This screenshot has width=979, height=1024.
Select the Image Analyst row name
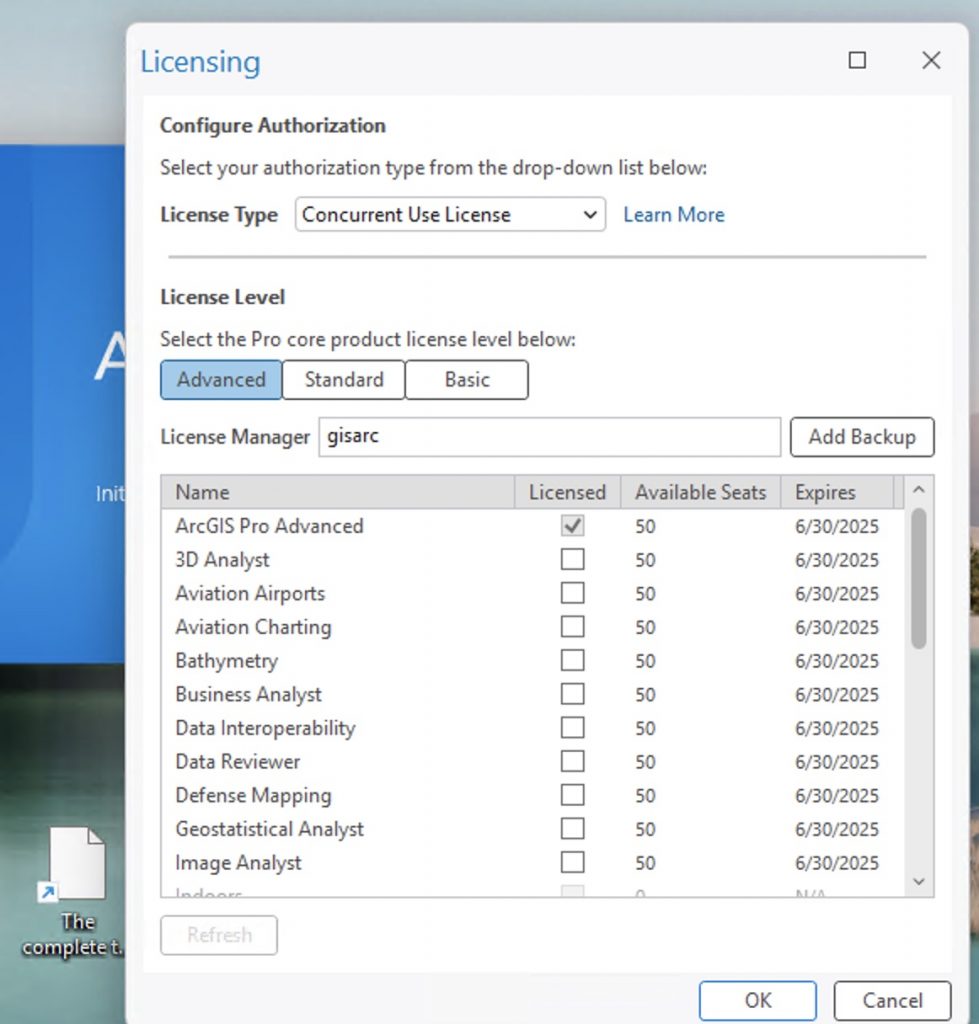coord(238,863)
